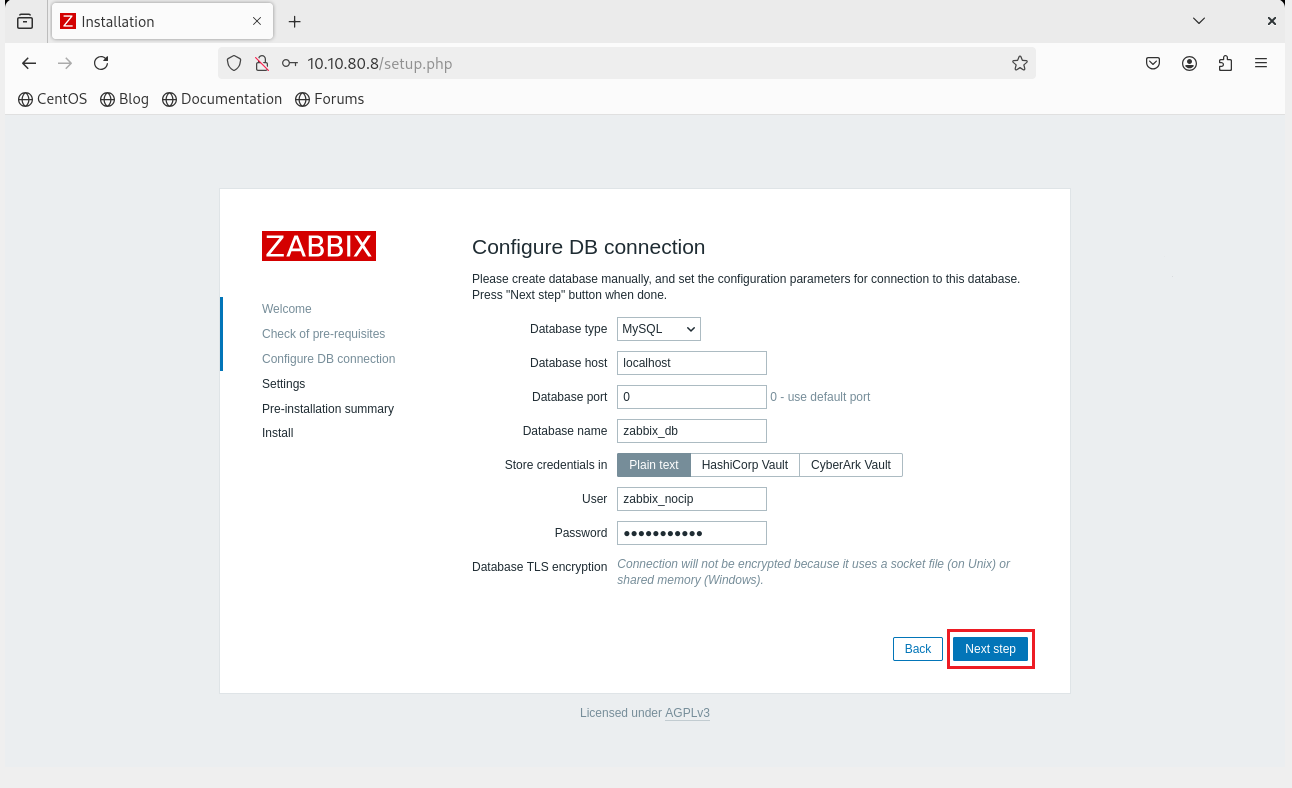Click the "Connection will not be encrypted" note
The width and height of the screenshot is (1292, 788).
pyautogui.click(x=814, y=572)
